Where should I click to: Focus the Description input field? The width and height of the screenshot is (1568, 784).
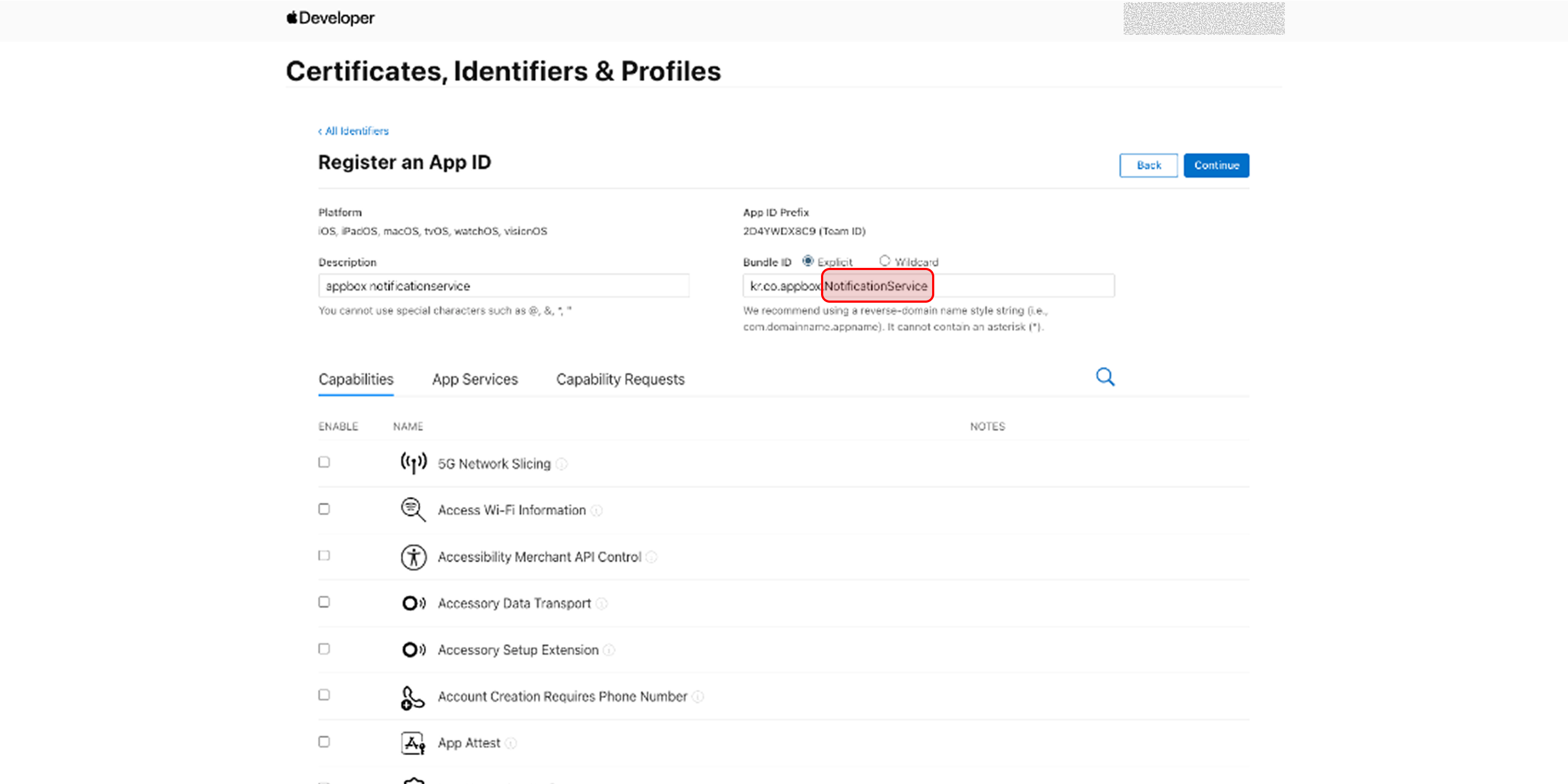tap(504, 286)
